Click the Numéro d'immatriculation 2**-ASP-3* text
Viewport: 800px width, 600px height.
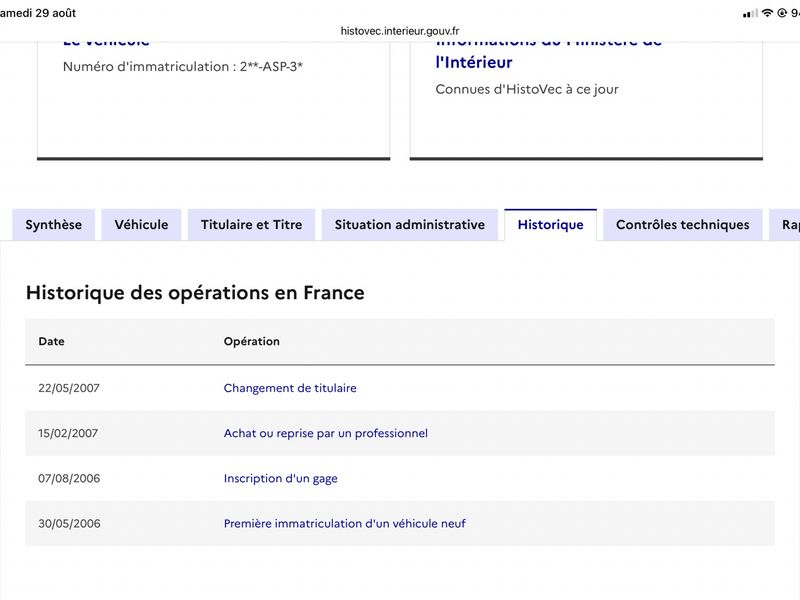click(x=183, y=67)
